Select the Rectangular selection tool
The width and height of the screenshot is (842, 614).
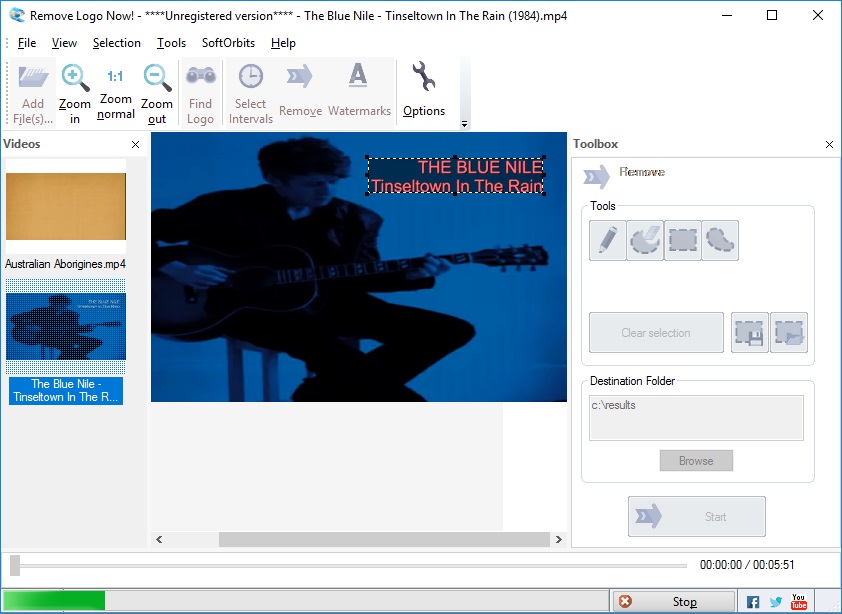683,240
